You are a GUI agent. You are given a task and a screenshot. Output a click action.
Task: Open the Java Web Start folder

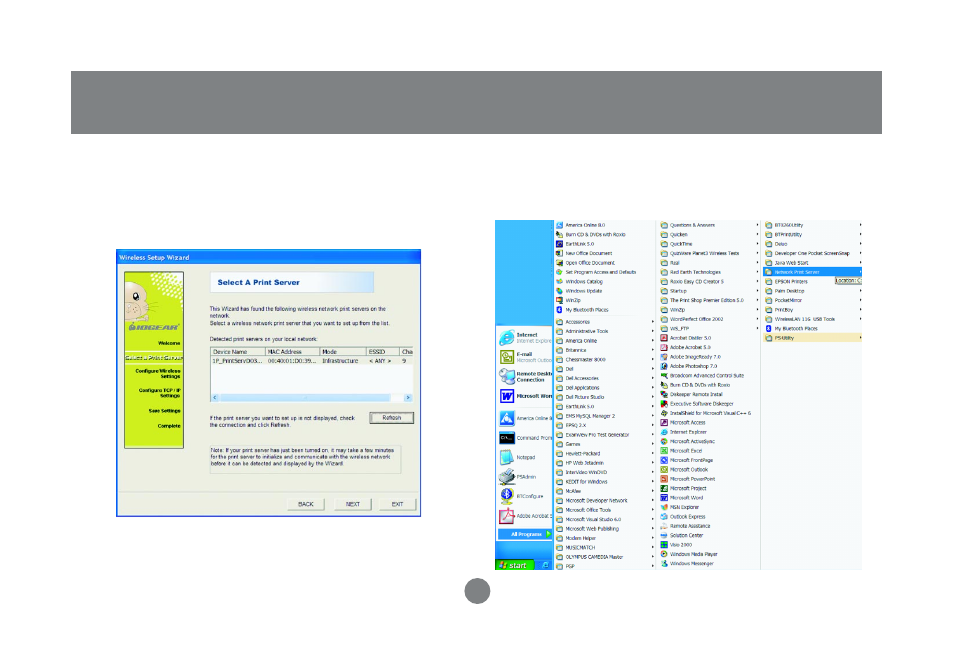coord(812,263)
